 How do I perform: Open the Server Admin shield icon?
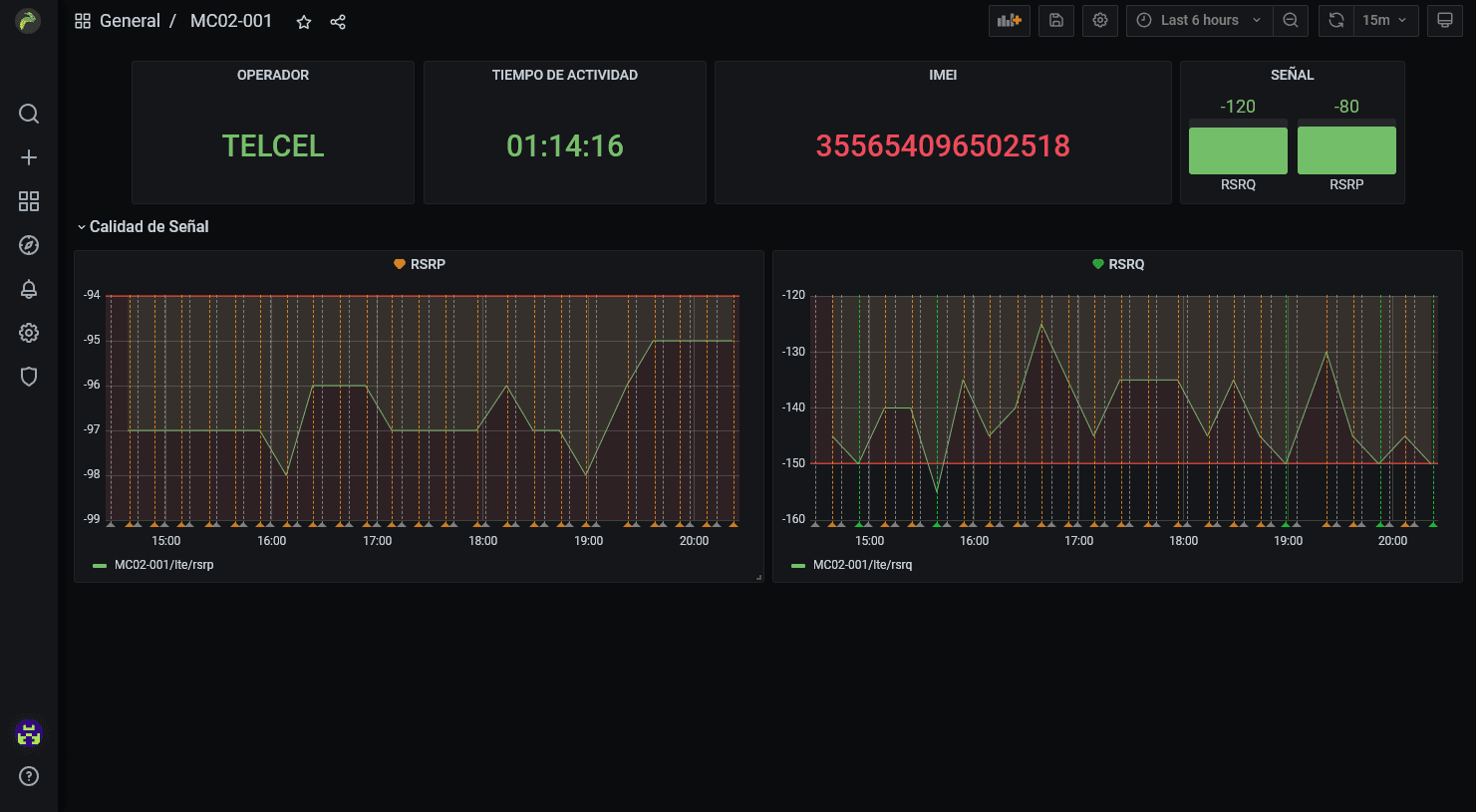coord(29,377)
